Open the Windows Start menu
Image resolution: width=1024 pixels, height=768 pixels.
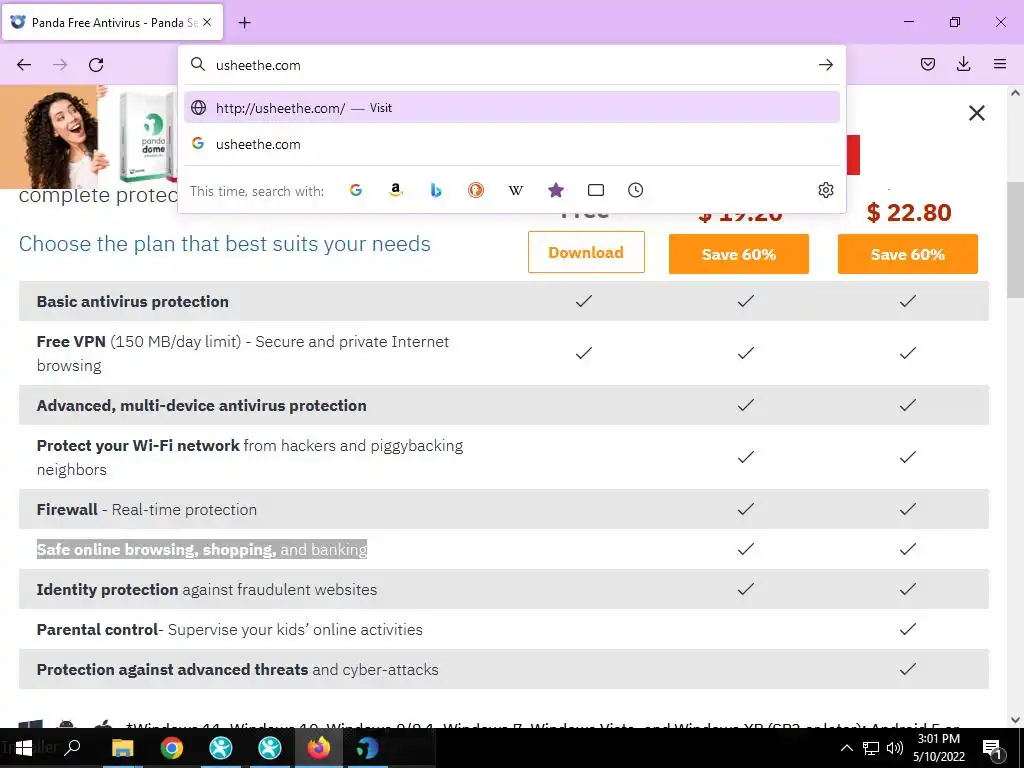point(24,748)
